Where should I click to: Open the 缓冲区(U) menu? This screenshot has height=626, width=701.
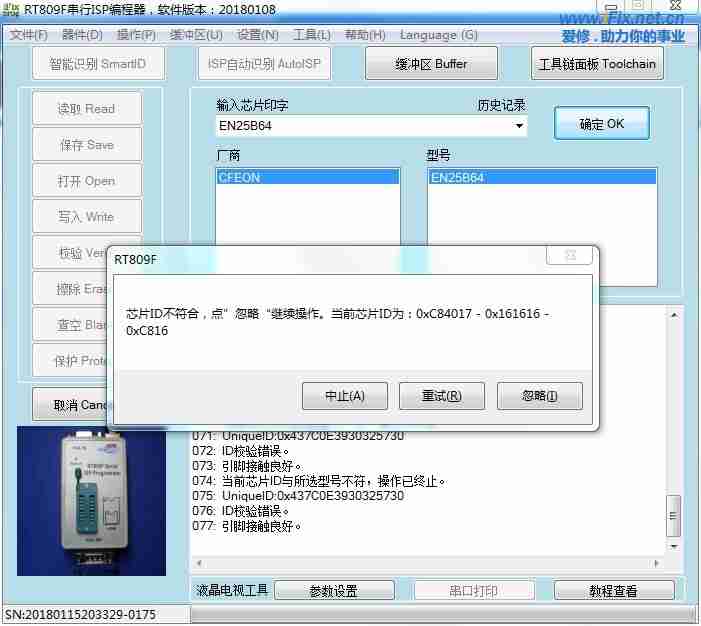[196, 35]
